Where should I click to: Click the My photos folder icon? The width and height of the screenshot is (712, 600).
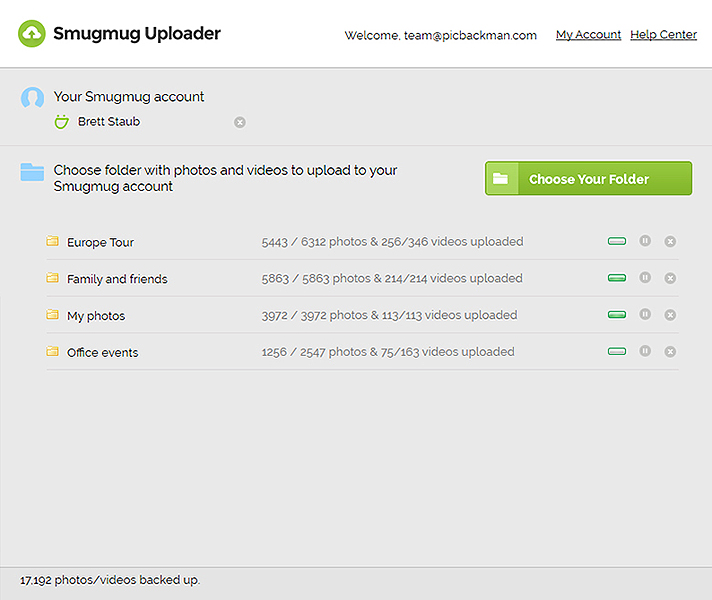pos(53,314)
